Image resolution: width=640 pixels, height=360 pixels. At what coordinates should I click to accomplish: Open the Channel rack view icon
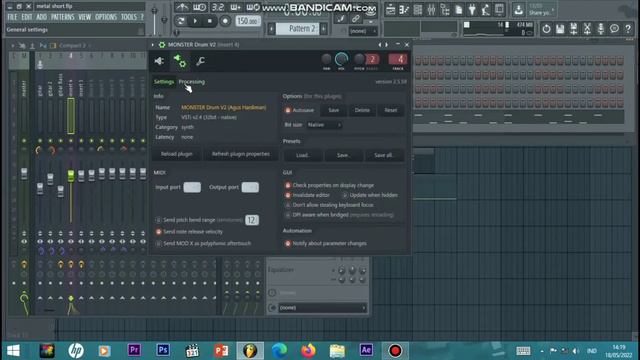point(418,9)
